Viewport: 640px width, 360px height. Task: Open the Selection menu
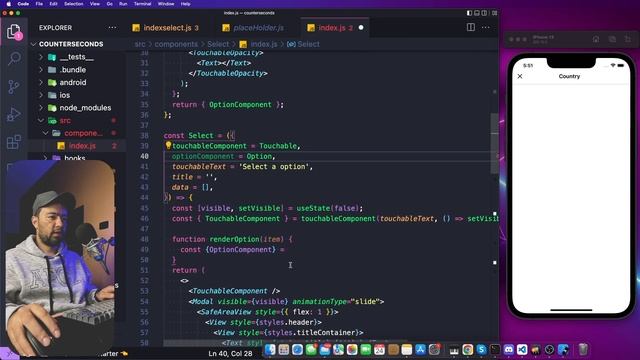pos(73,4)
